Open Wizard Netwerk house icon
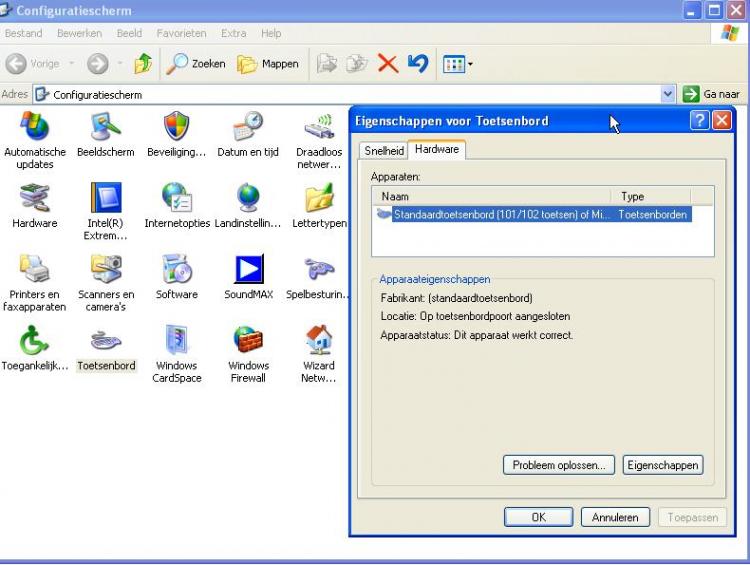750x565 pixels. click(x=319, y=340)
